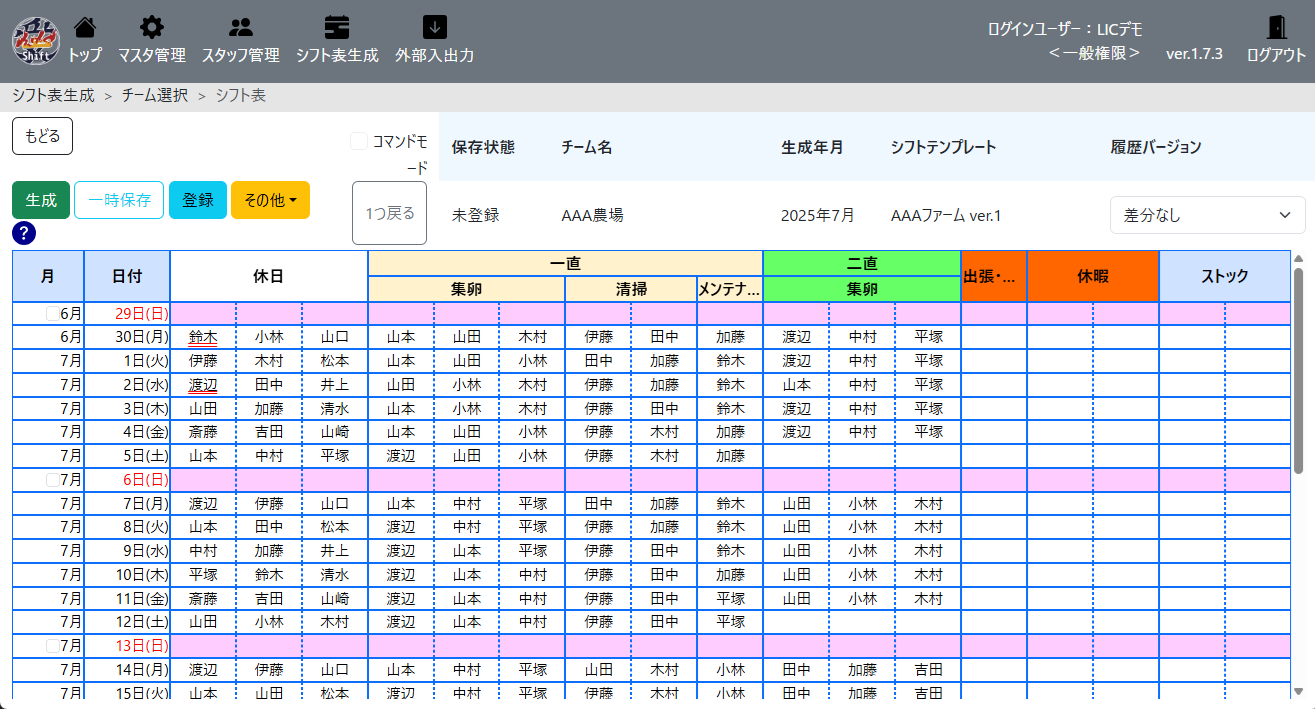Click the シフト表生成 breadcrumb link

(53, 96)
